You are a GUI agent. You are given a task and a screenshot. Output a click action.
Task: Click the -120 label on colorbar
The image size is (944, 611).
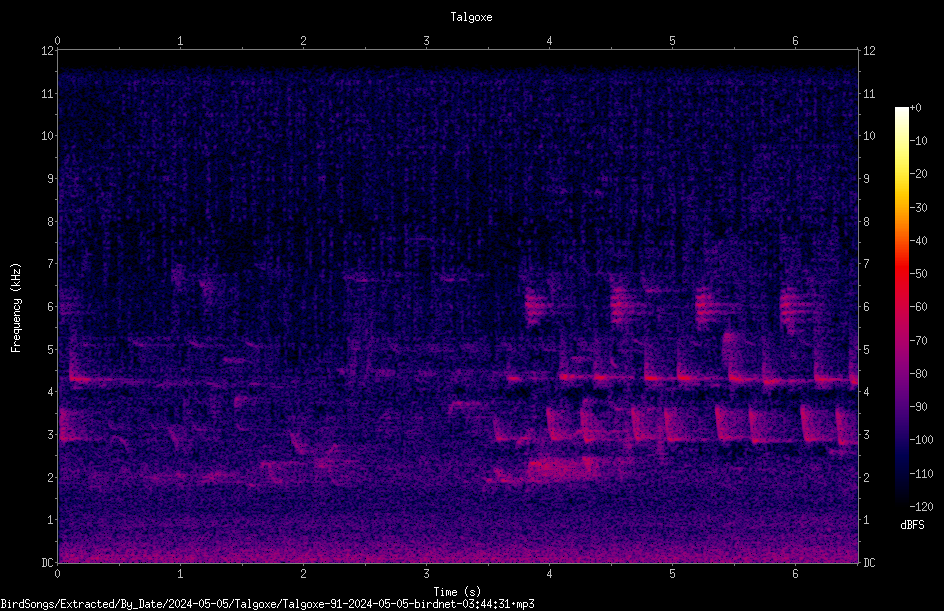921,506
